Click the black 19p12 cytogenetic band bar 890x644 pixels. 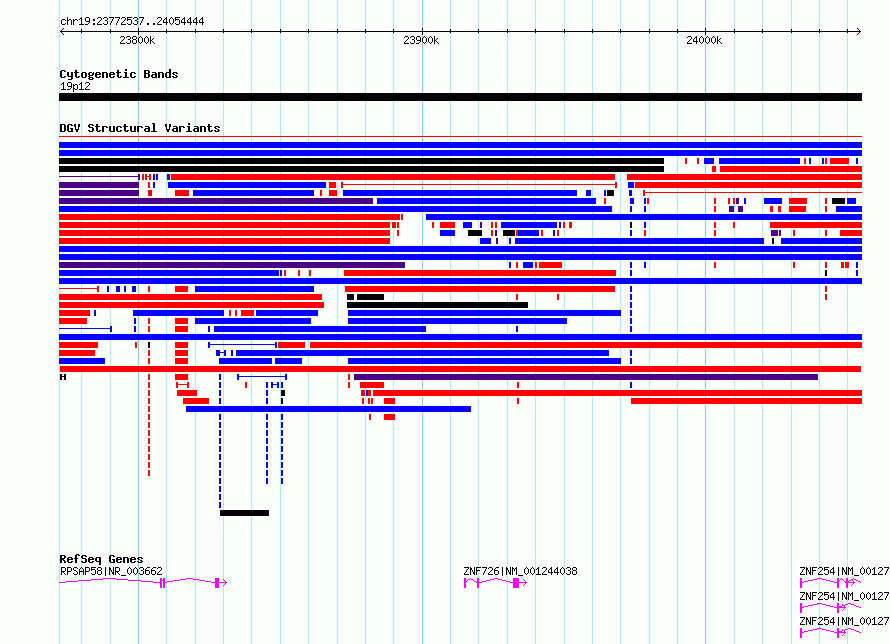click(x=460, y=97)
